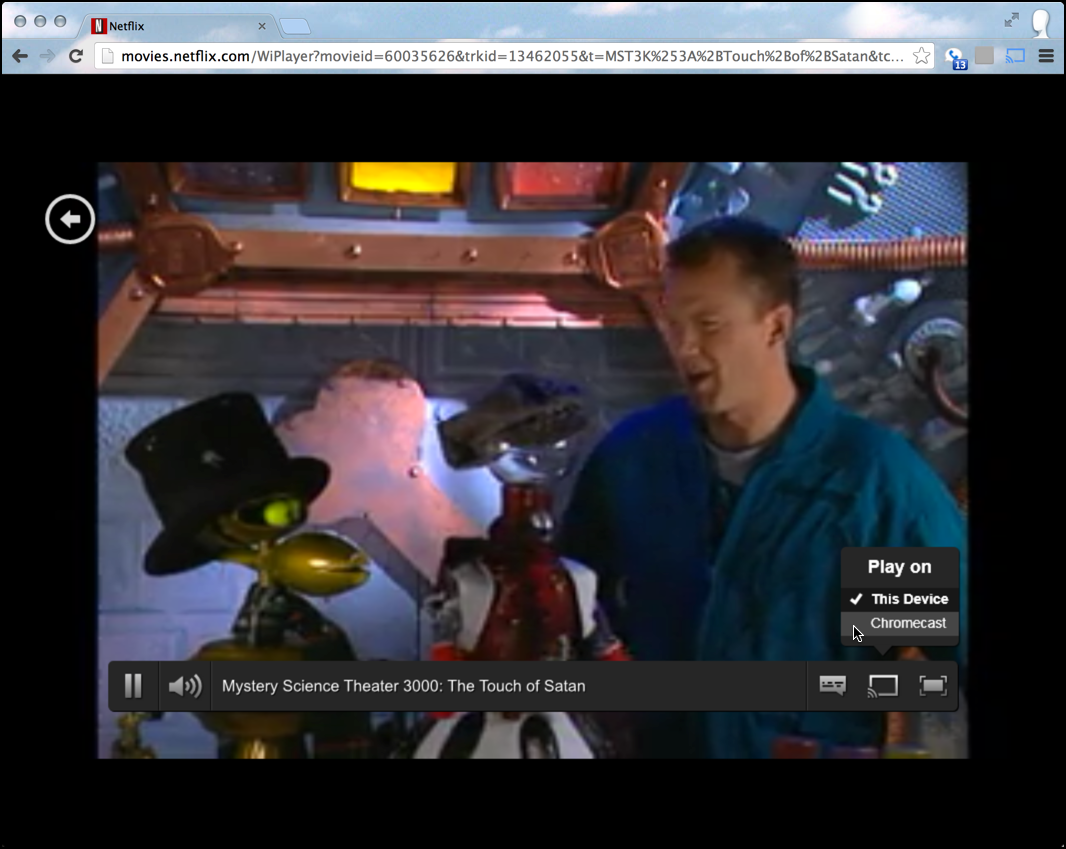Click the page info icon in address bar

[107, 56]
